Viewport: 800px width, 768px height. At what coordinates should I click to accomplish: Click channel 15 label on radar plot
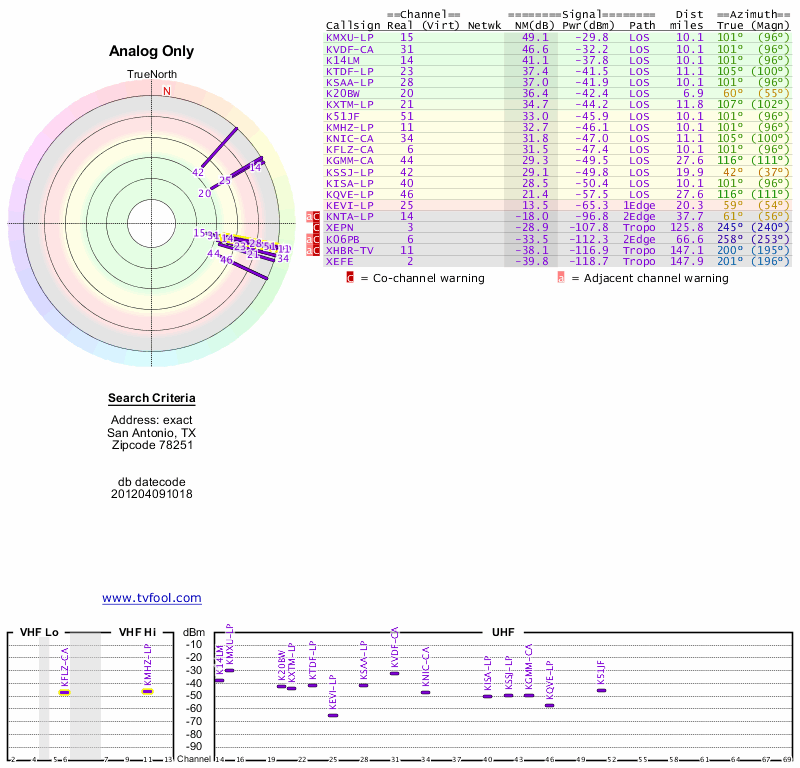[x=199, y=233]
